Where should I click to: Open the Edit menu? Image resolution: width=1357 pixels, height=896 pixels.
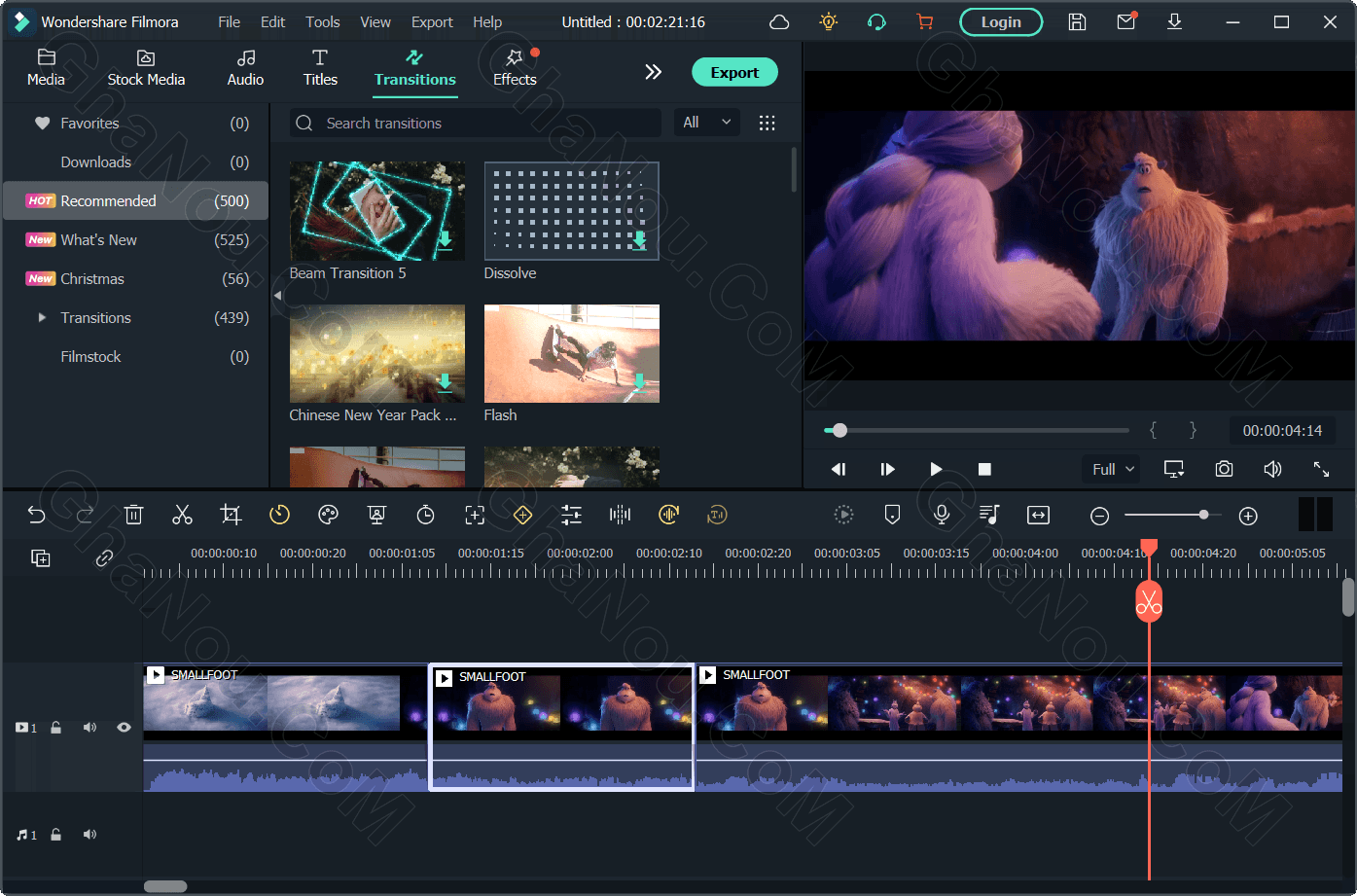click(273, 22)
